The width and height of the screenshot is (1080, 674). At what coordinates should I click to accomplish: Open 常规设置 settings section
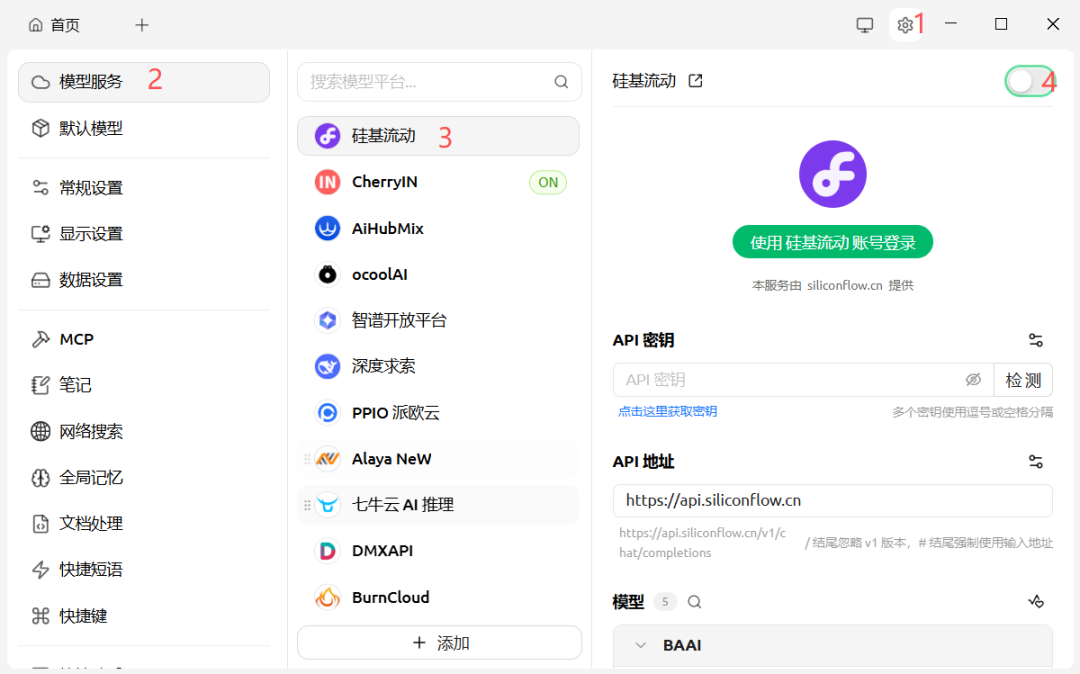pos(144,187)
